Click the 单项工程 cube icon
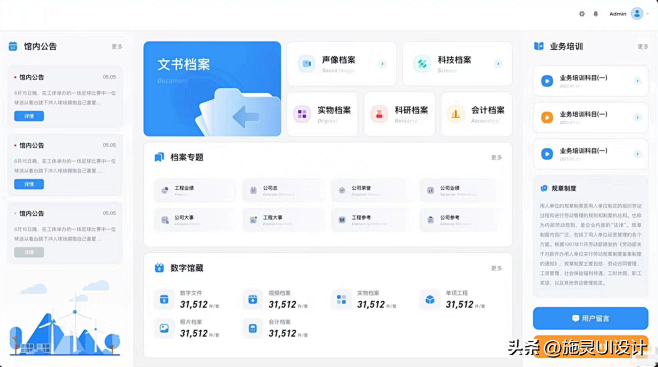The image size is (658, 367). pyautogui.click(x=430, y=299)
